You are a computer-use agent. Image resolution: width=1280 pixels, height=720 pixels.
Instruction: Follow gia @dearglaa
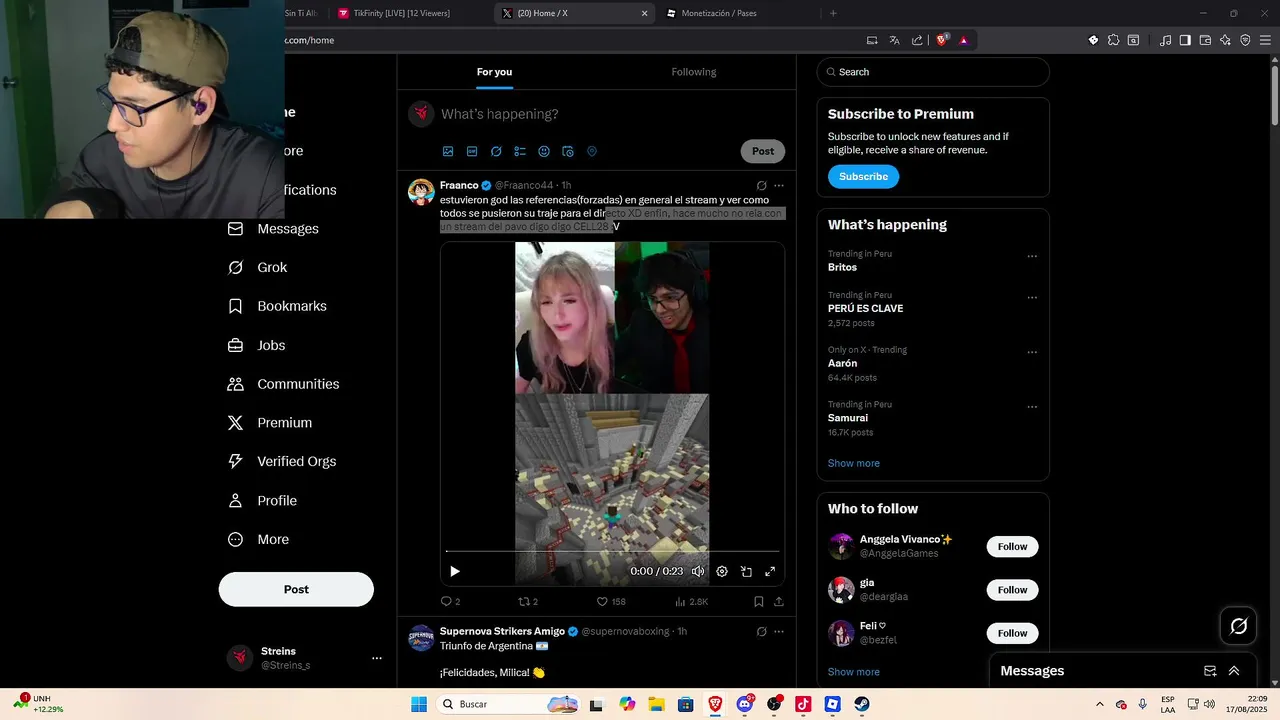[x=1012, y=590]
